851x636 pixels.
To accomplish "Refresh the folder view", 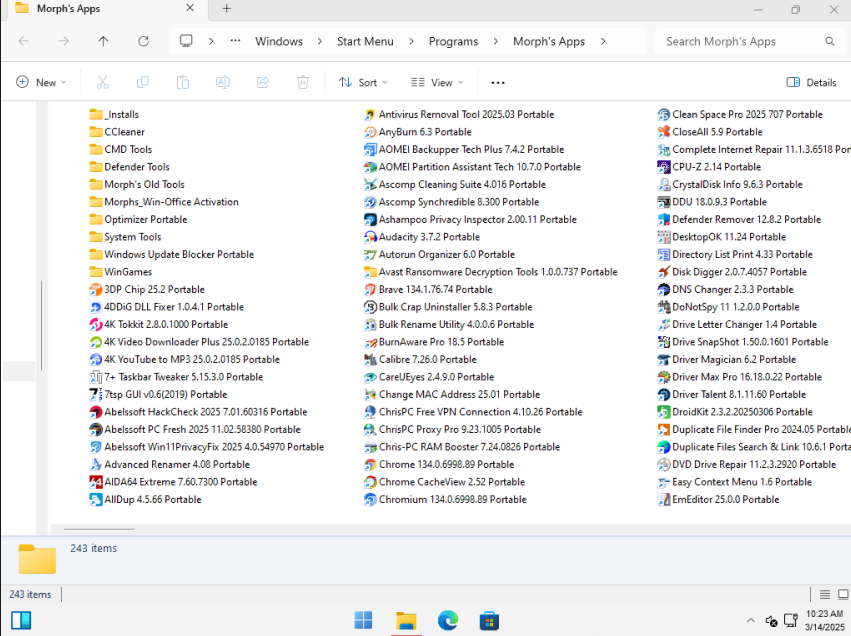I will click(x=143, y=41).
